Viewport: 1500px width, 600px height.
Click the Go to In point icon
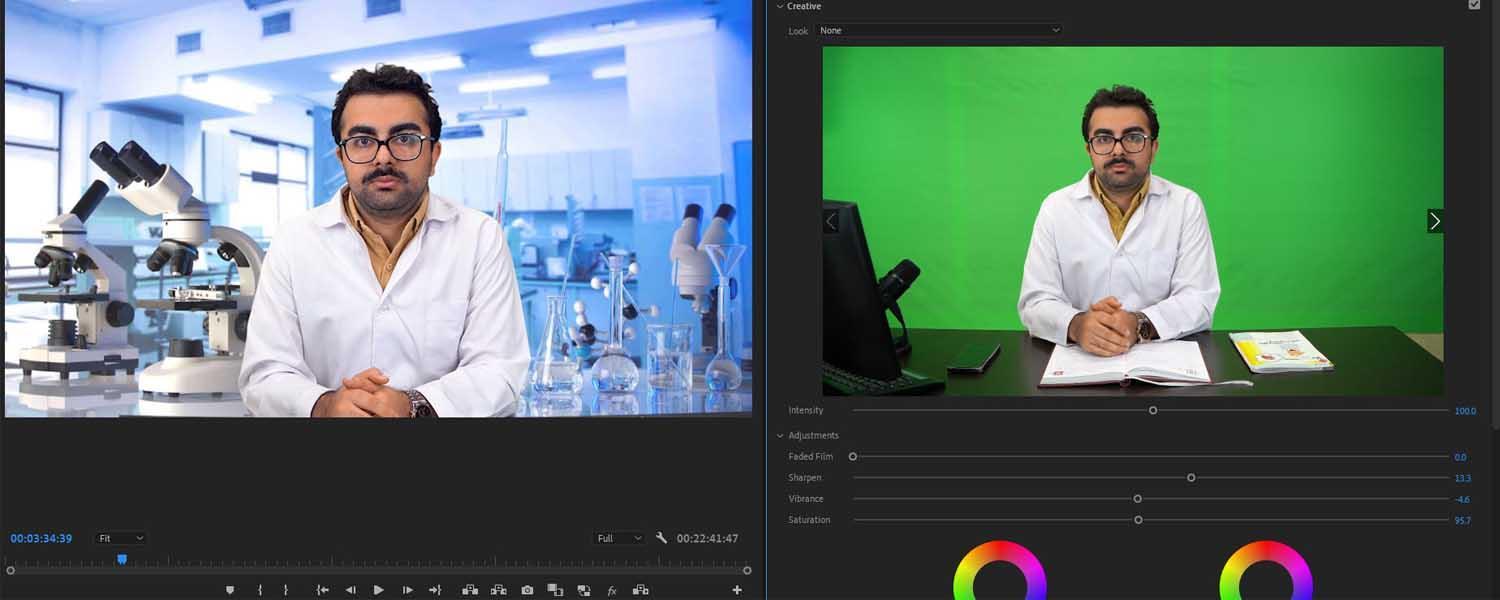(322, 590)
